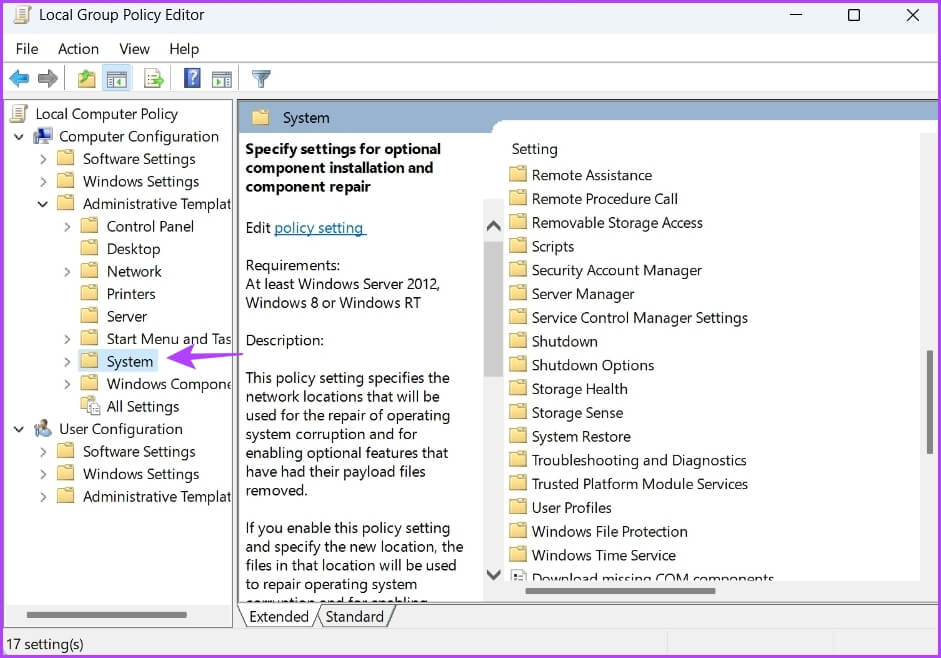Viewport: 941px width, 658px height.
Task: Click tree pane horizontal scrollbar
Action: point(106,614)
